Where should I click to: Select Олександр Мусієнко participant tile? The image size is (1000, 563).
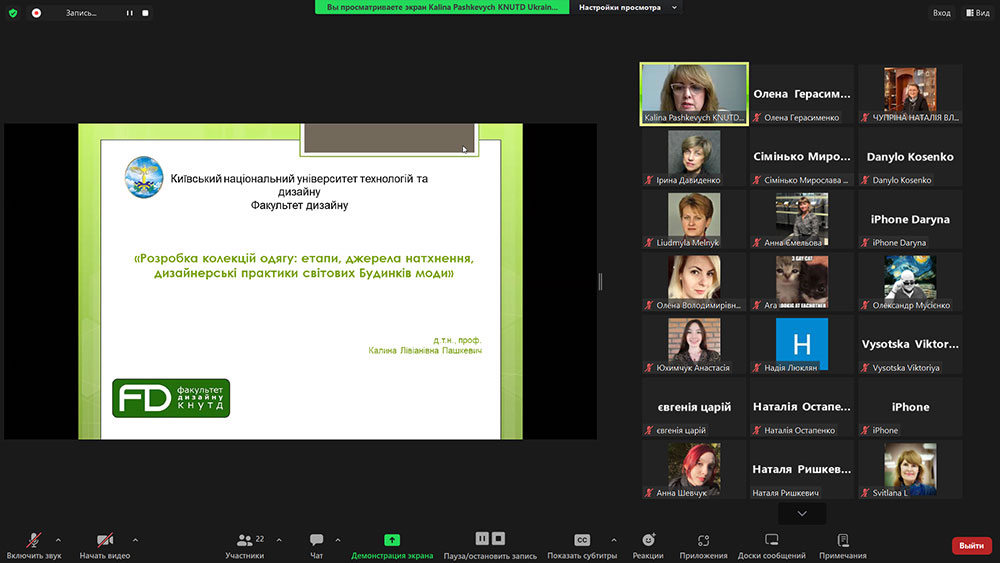(x=910, y=282)
